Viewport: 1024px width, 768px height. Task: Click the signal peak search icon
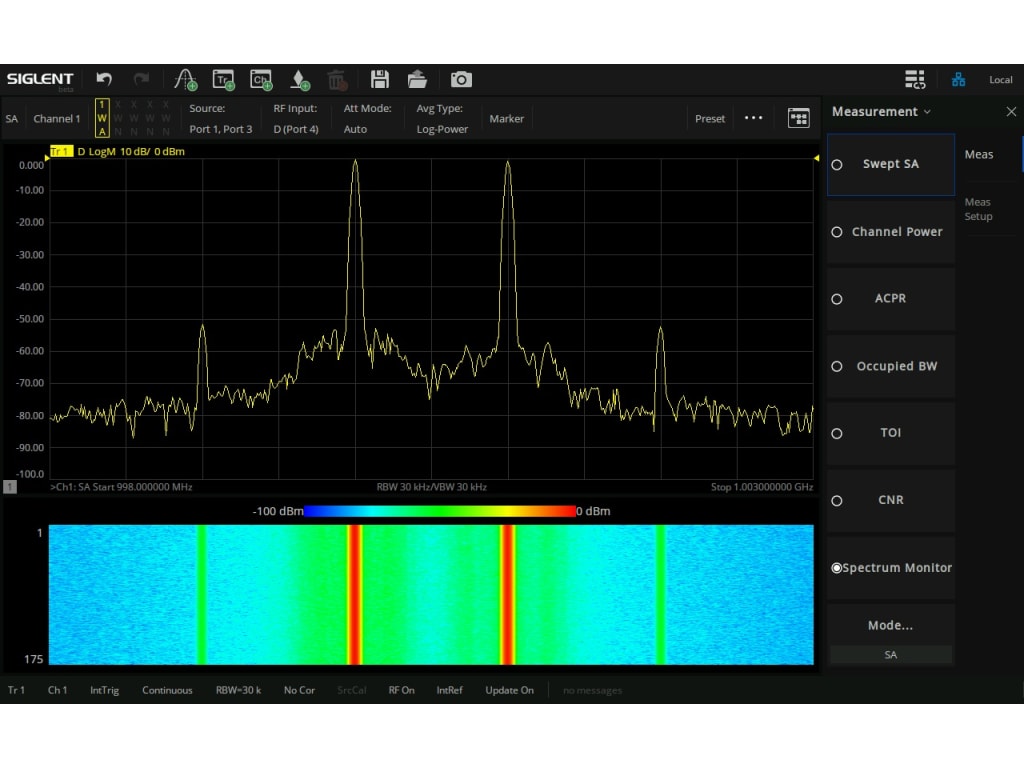click(x=185, y=79)
